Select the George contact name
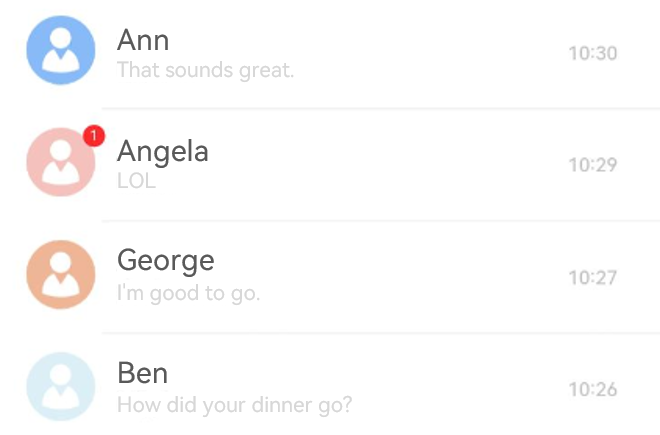The image size is (660, 435). click(166, 262)
